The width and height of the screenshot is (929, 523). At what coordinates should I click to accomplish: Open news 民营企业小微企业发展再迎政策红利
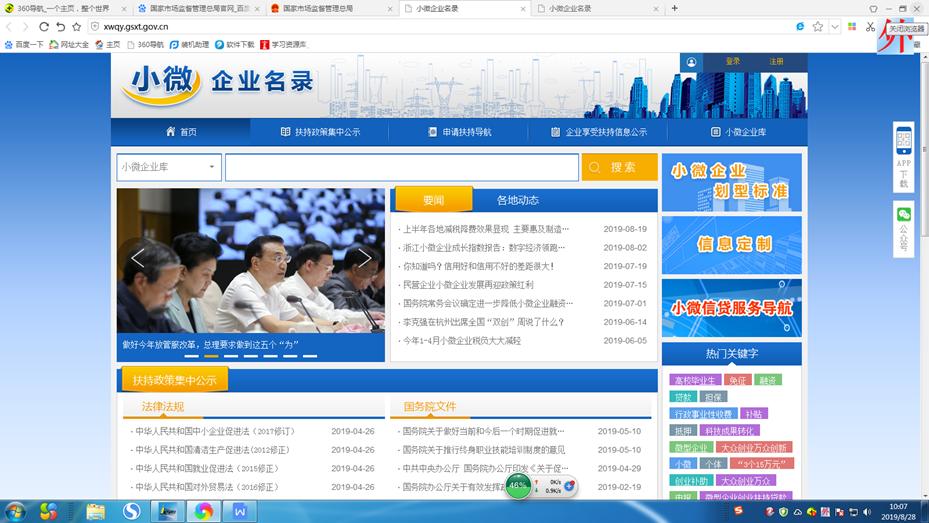coord(468,285)
